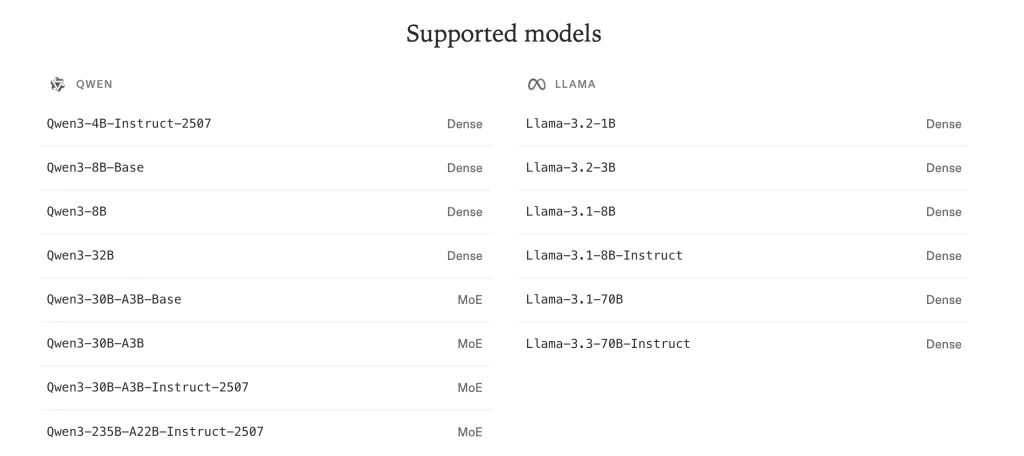Click the Qwen logo icon

(58, 84)
